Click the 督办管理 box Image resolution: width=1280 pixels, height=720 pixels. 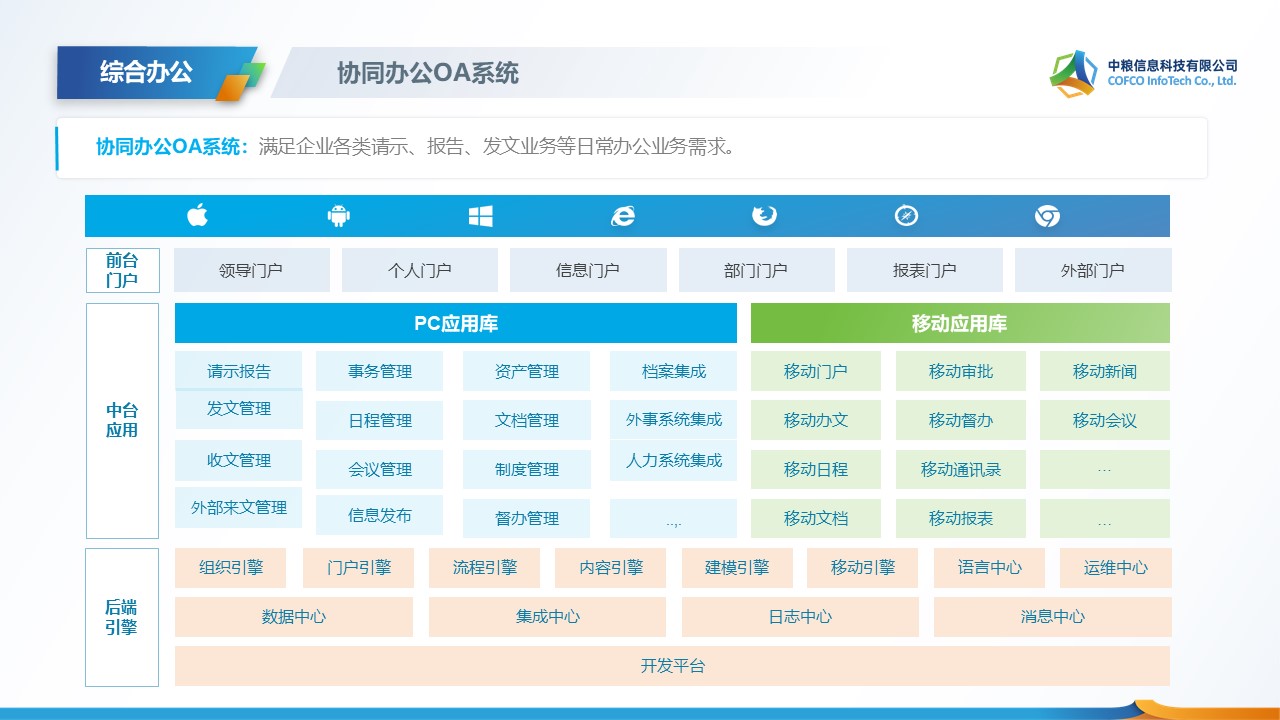click(x=526, y=518)
